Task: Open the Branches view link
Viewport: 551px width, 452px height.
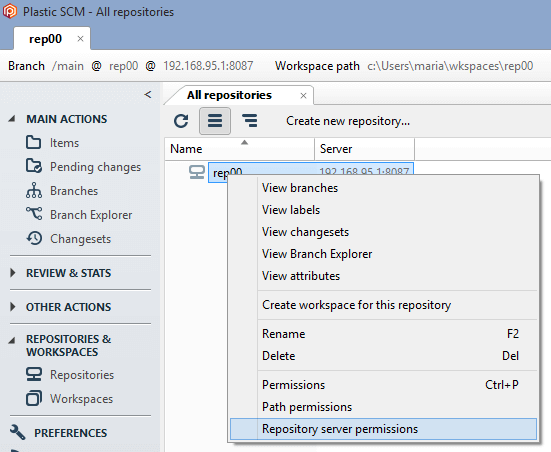Action: click(x=74, y=191)
